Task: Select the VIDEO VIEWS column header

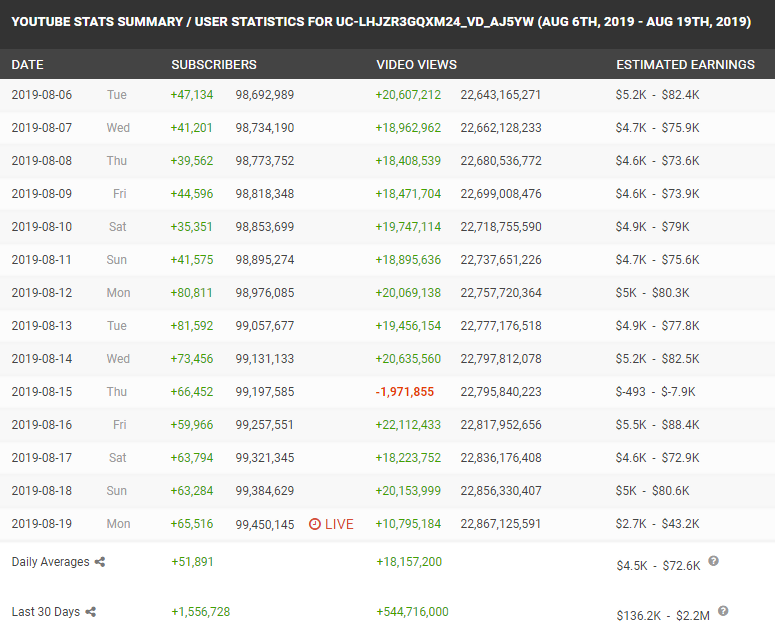Action: tap(417, 65)
